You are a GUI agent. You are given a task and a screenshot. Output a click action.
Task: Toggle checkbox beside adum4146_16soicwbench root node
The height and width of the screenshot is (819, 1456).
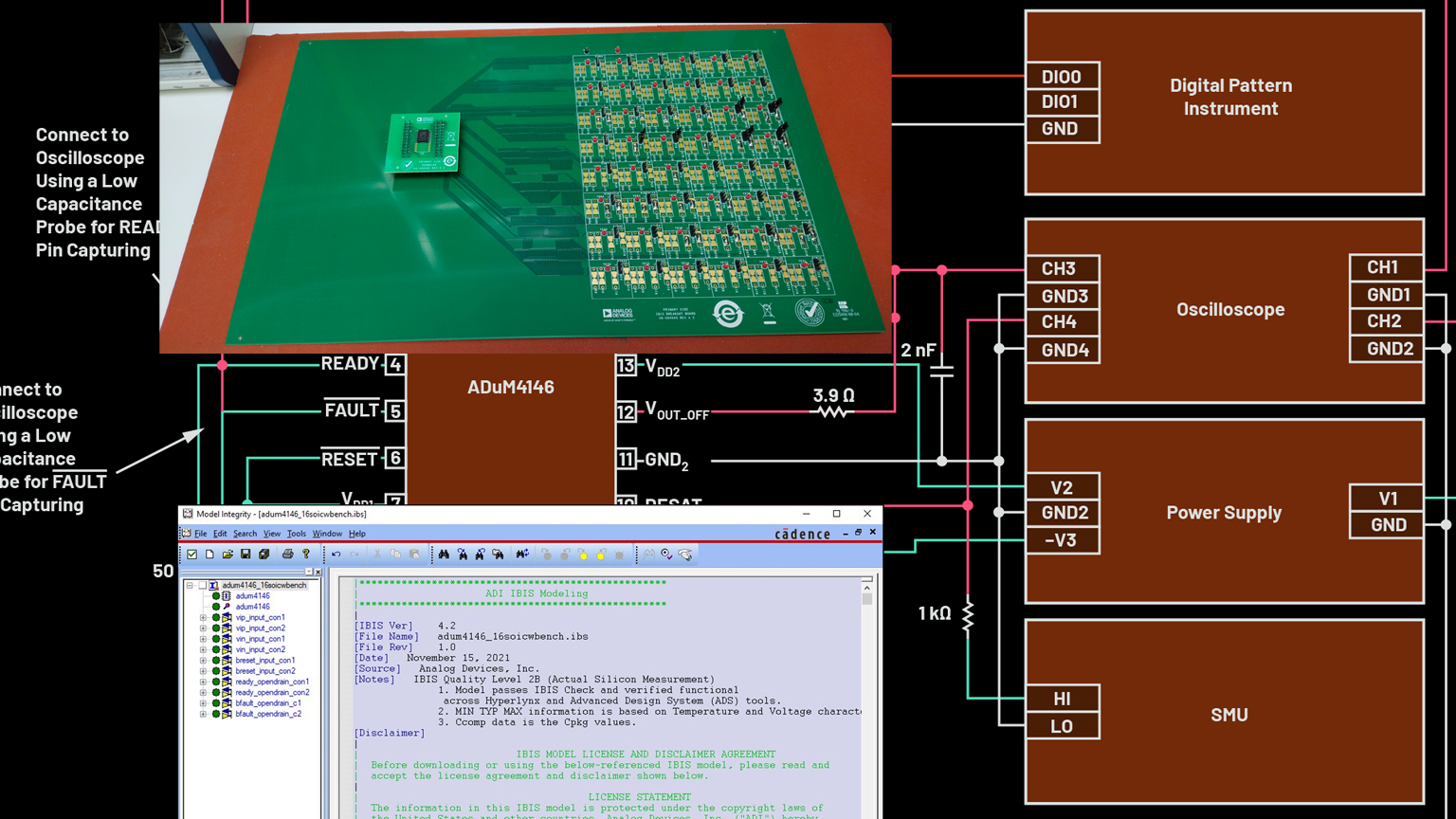202,586
